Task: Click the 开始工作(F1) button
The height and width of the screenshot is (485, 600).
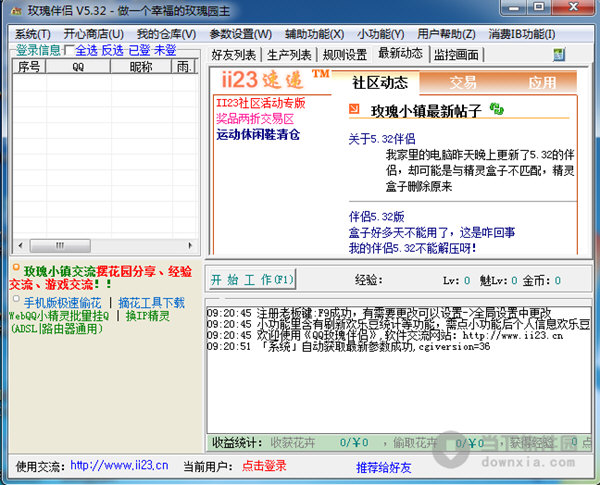Action: pyautogui.click(x=252, y=279)
